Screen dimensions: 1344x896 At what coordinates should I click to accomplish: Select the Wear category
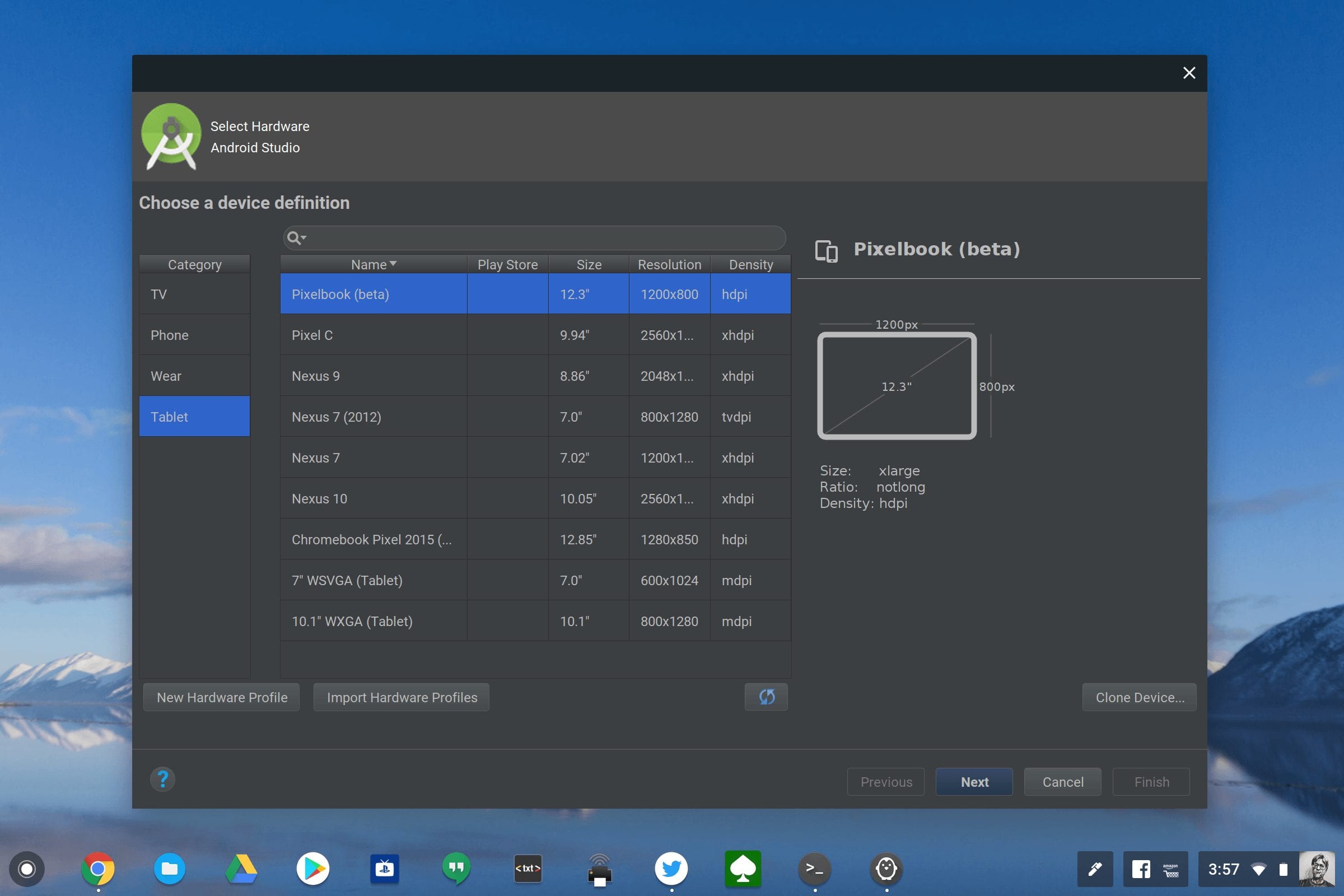[194, 376]
